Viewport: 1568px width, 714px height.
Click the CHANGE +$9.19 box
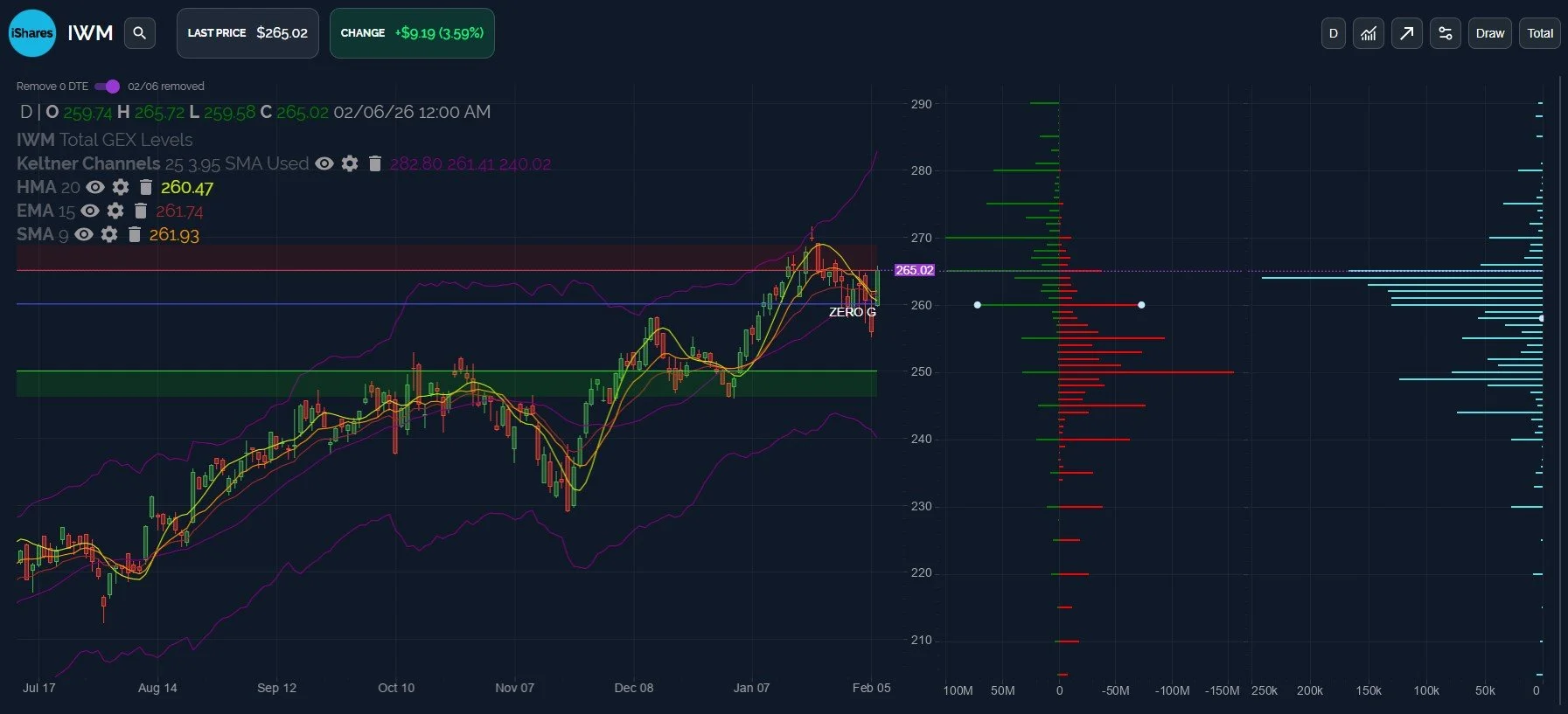tap(412, 33)
